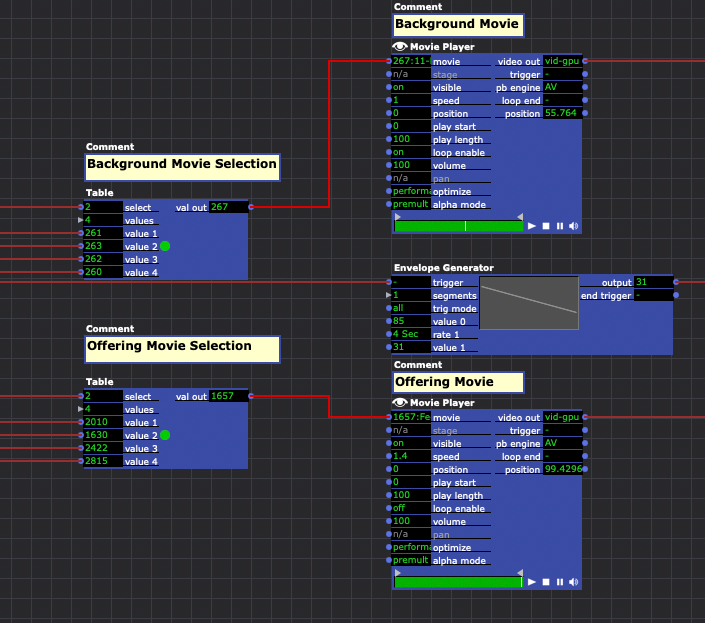Click the Background Movie playback progress bar
Screen dimensions: 705x623
[x=458, y=227]
